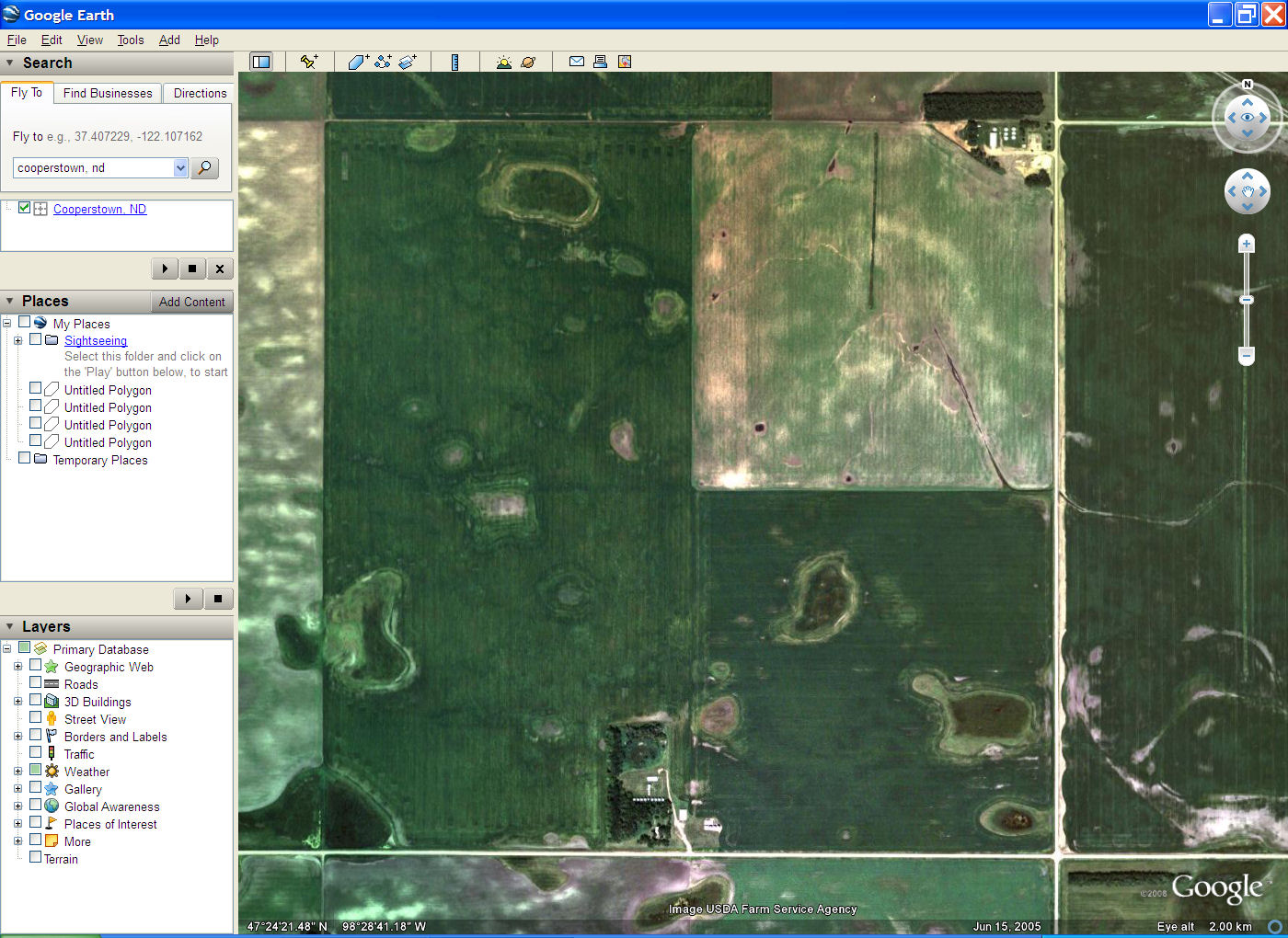This screenshot has width=1288, height=938.
Task: Check the Sightseeing folder checkbox
Action: (35, 339)
